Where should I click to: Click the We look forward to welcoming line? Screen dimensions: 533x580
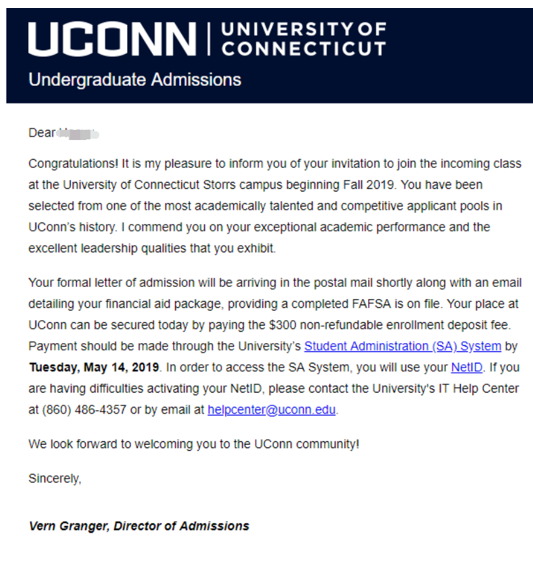pos(194,444)
